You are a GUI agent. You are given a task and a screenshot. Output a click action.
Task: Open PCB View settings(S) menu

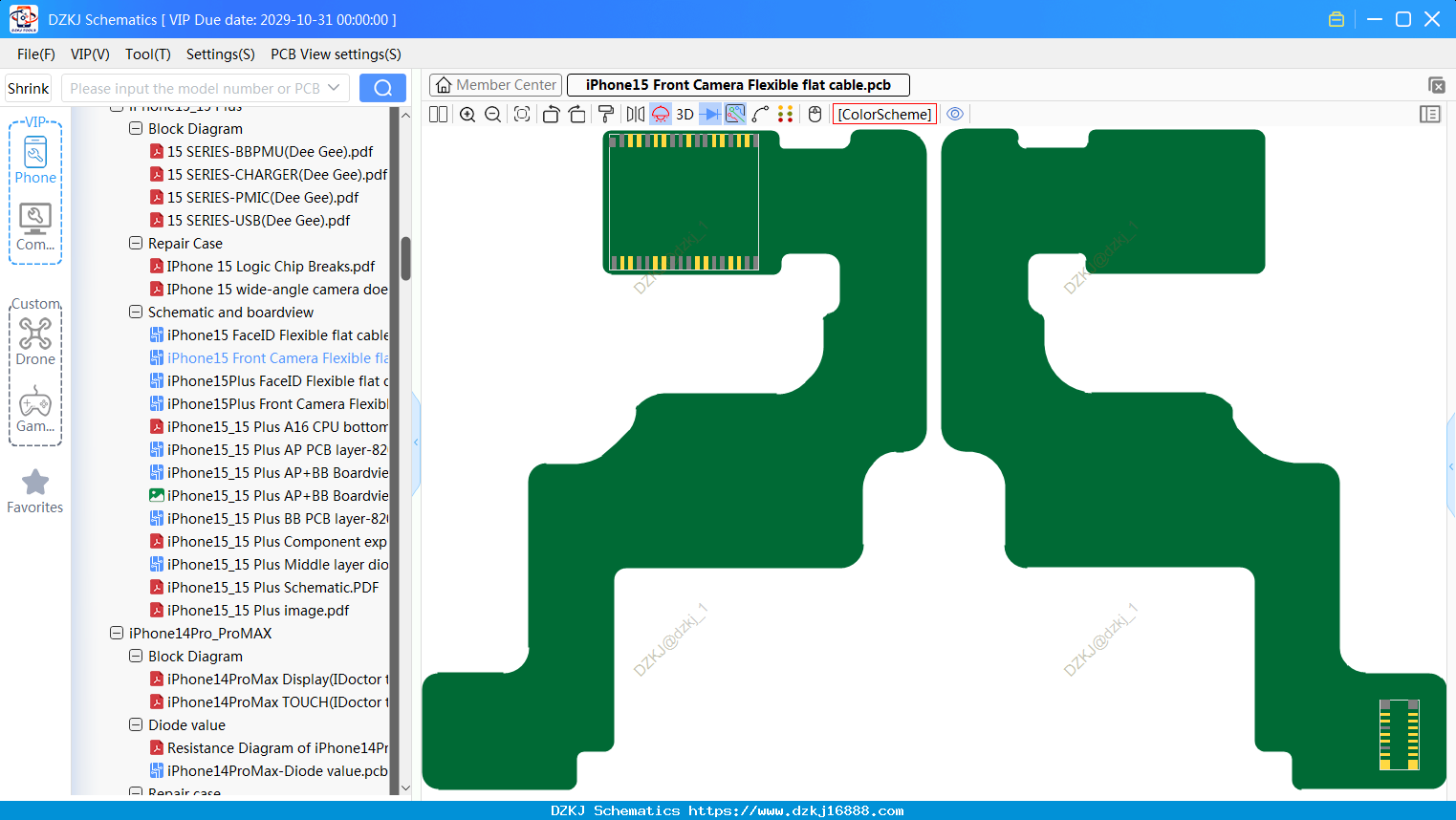point(336,54)
